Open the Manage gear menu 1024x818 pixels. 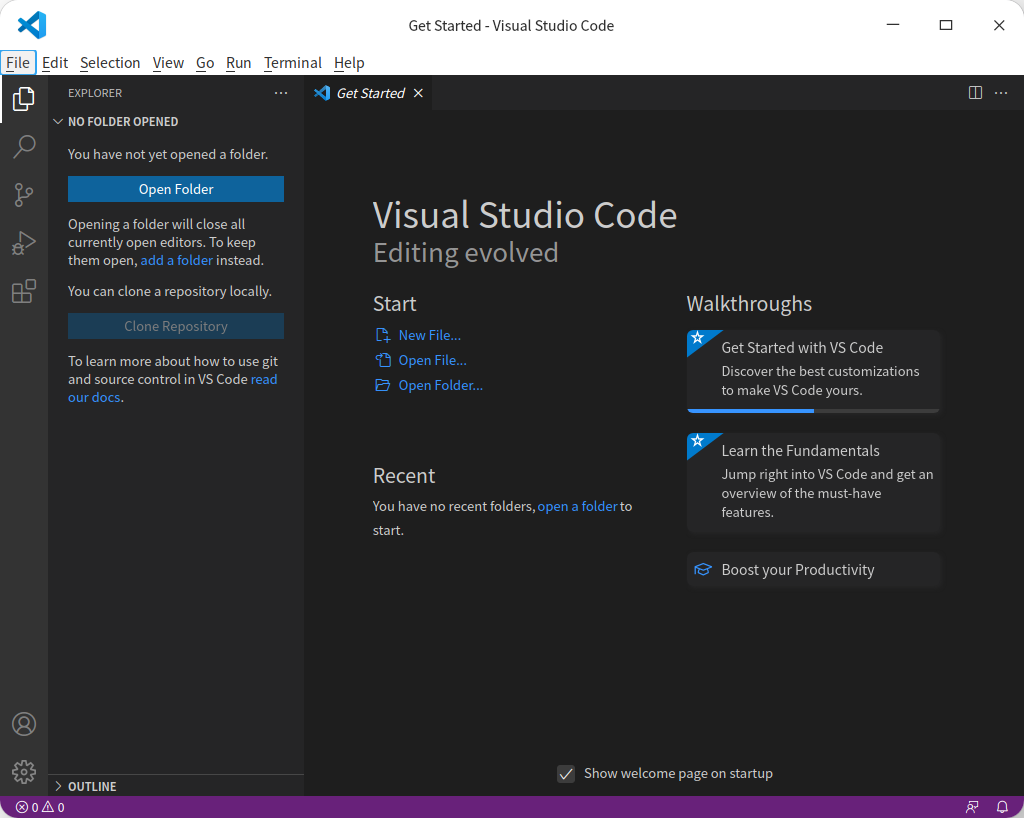24,772
